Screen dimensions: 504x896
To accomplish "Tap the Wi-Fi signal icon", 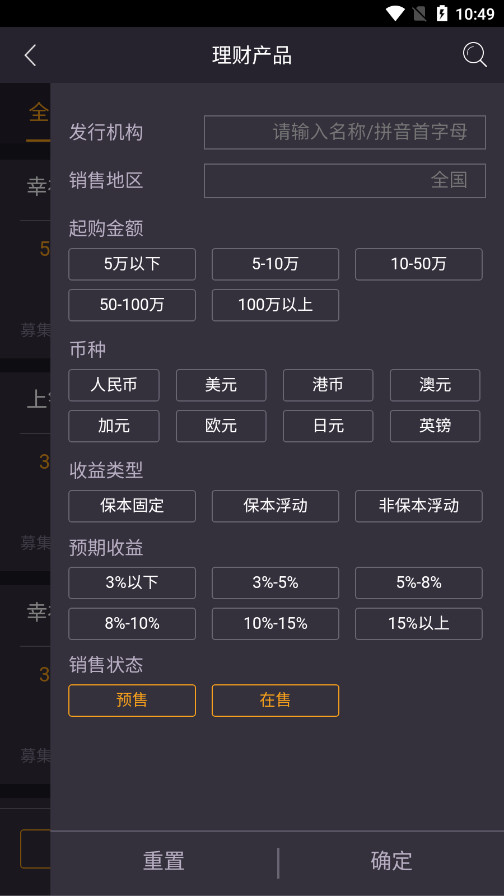I will [395, 13].
